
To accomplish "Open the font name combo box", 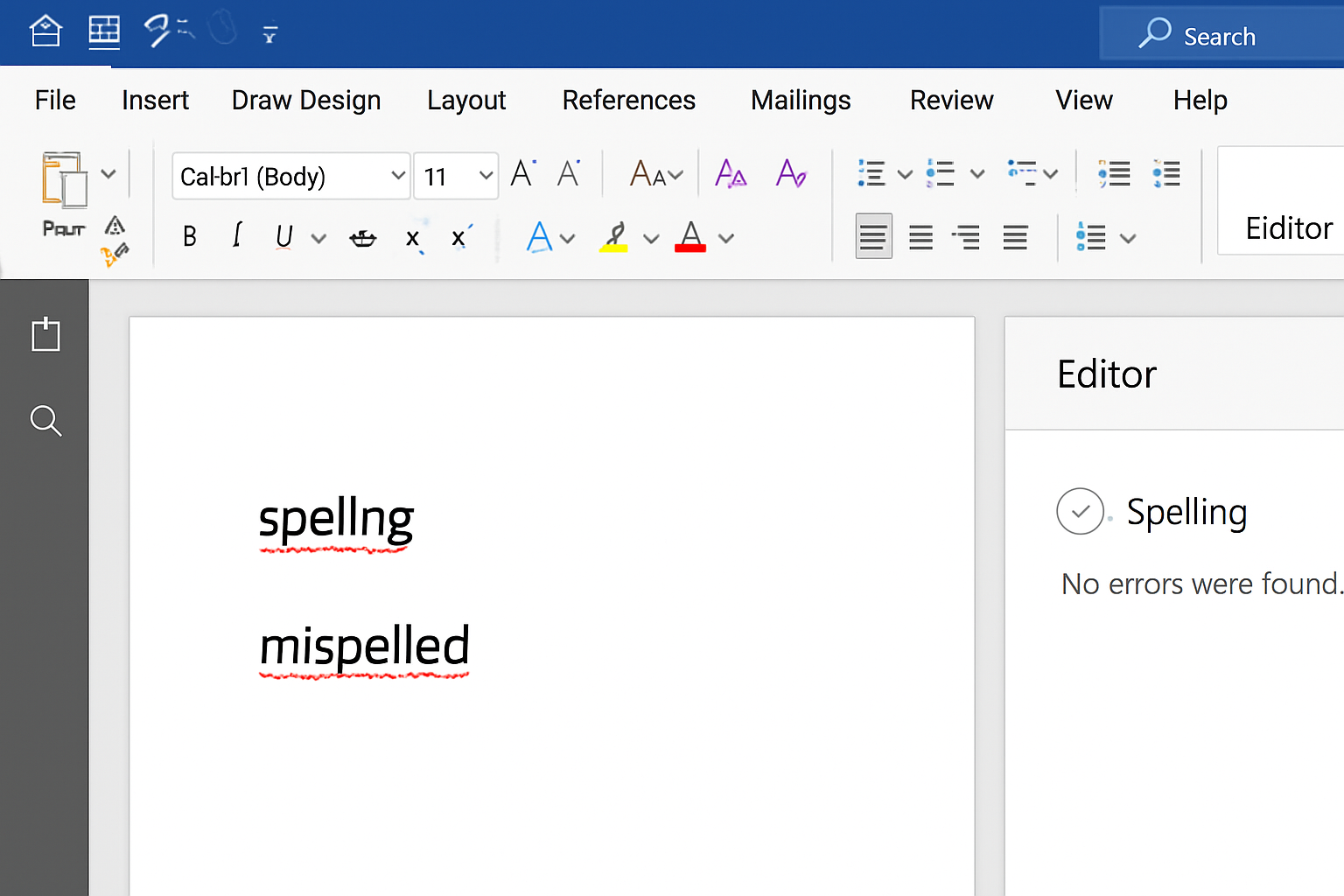I will pyautogui.click(x=290, y=176).
